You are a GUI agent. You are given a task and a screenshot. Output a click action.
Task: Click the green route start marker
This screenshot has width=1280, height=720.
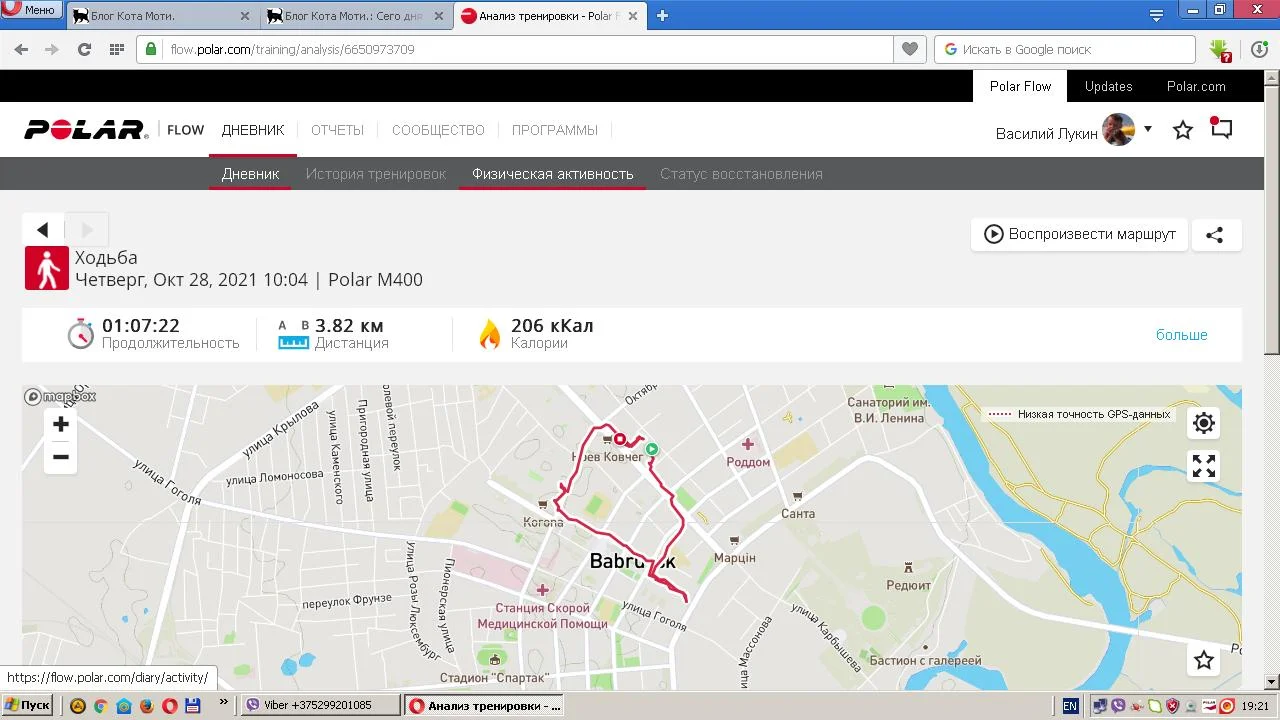[652, 450]
